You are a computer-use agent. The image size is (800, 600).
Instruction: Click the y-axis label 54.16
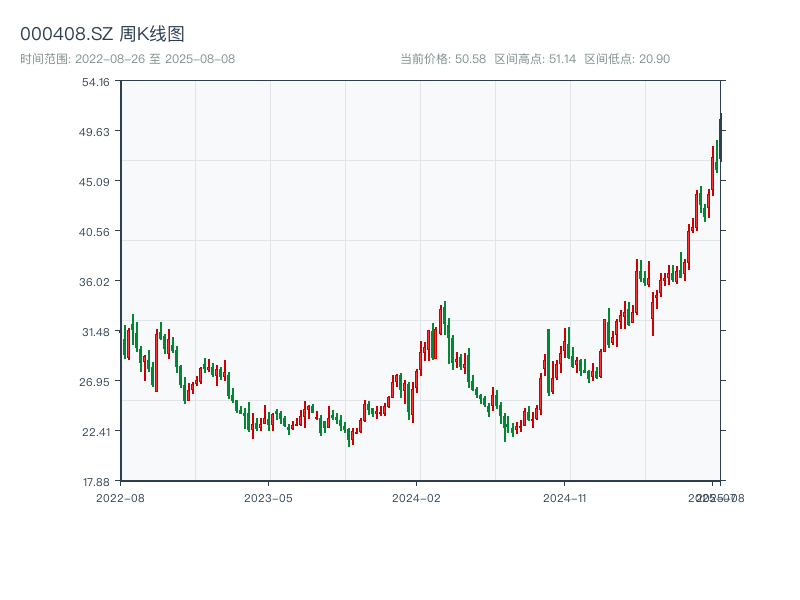96,82
